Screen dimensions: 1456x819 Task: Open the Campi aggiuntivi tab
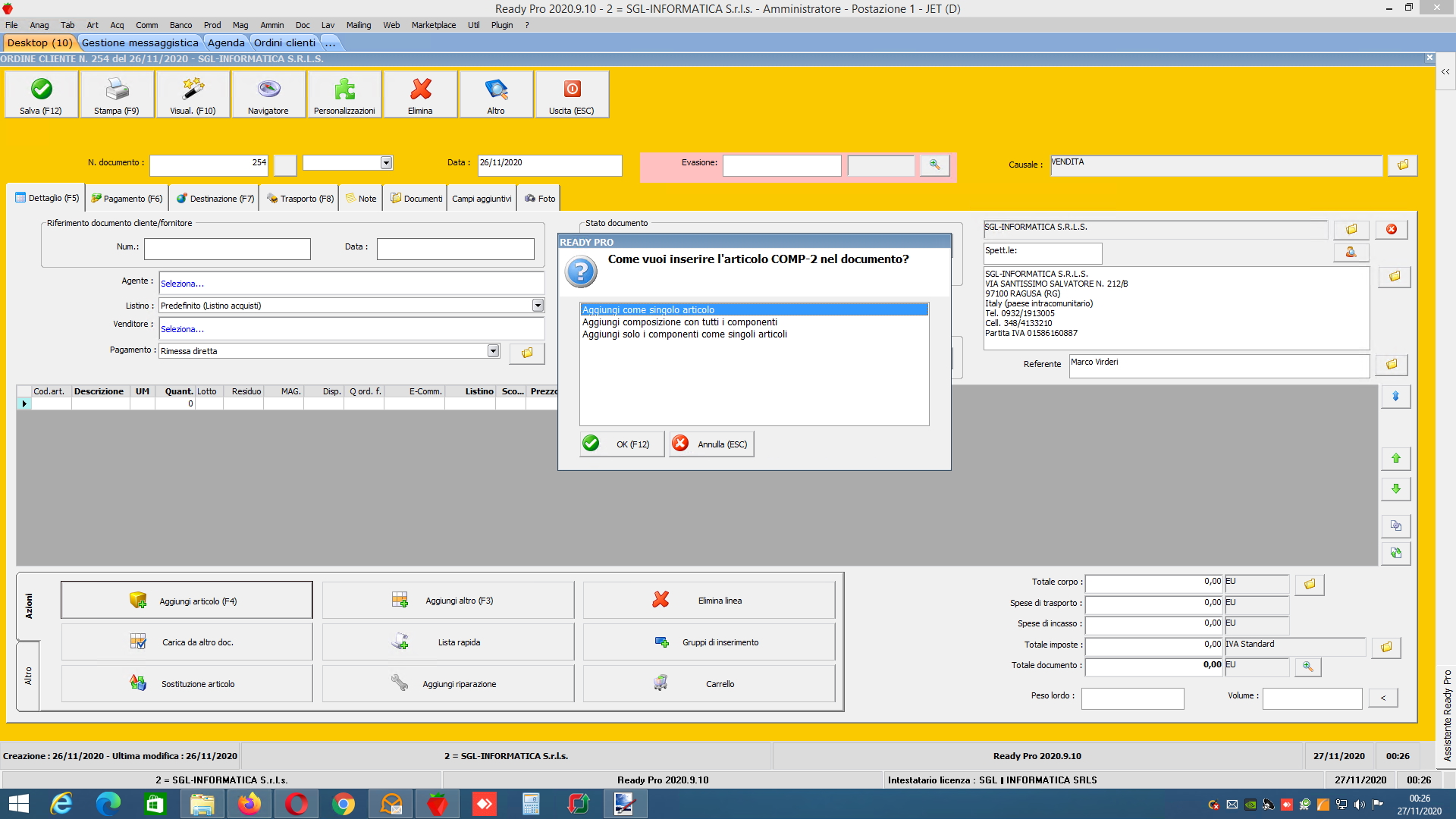coord(482,199)
